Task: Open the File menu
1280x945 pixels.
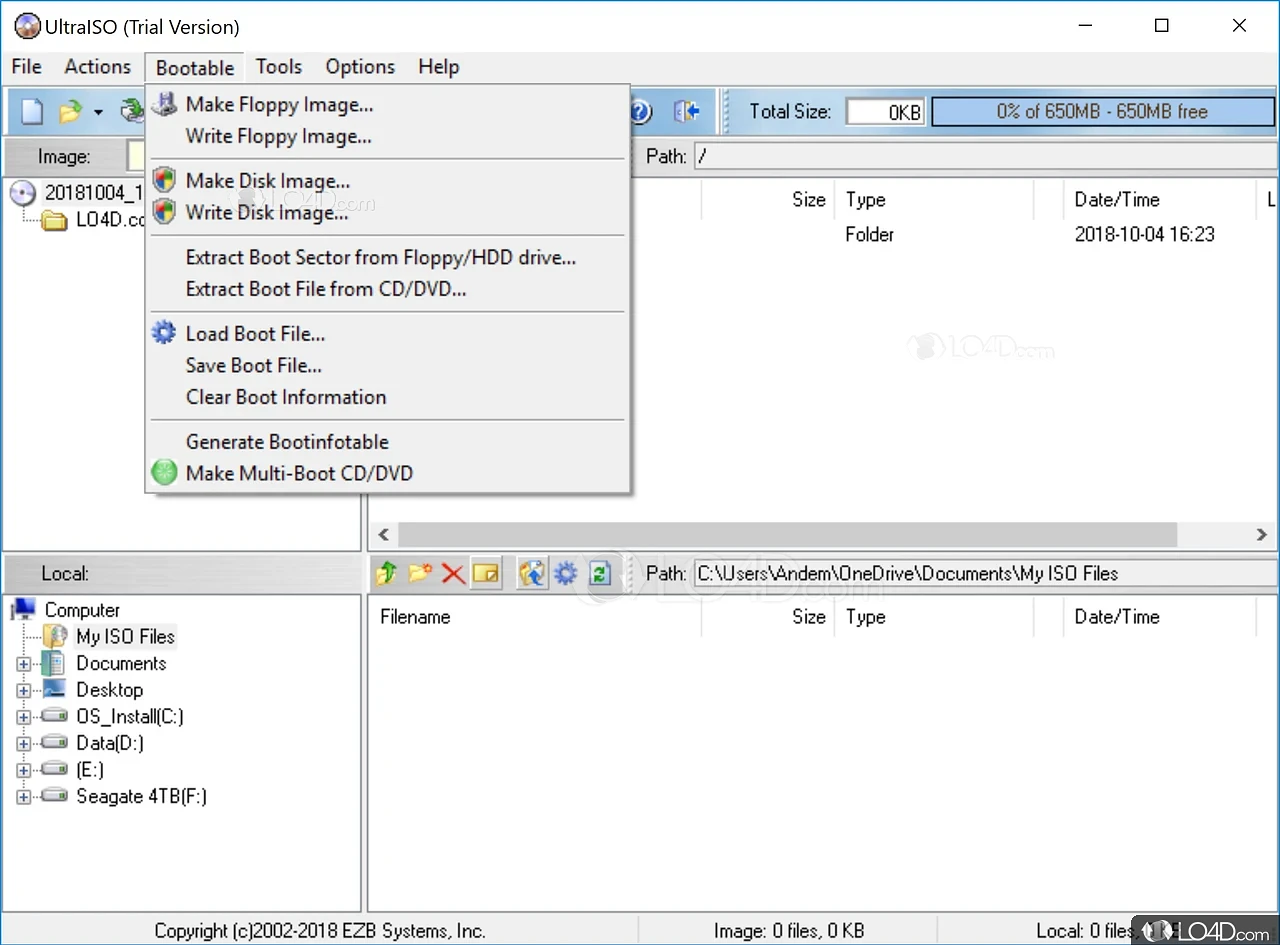Action: 26,67
